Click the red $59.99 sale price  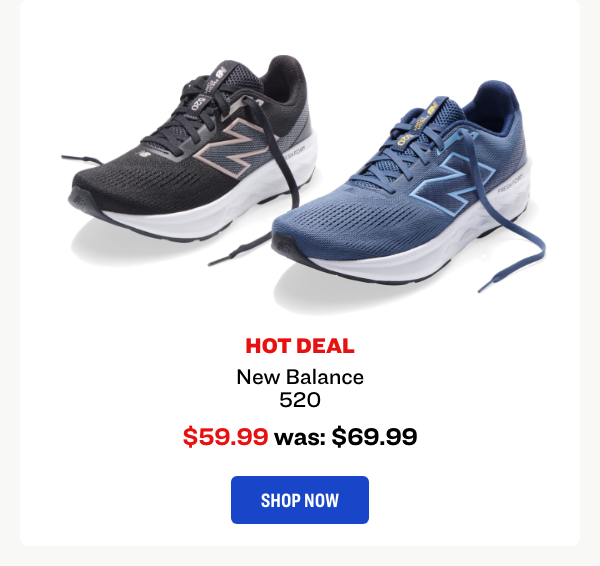[225, 437]
